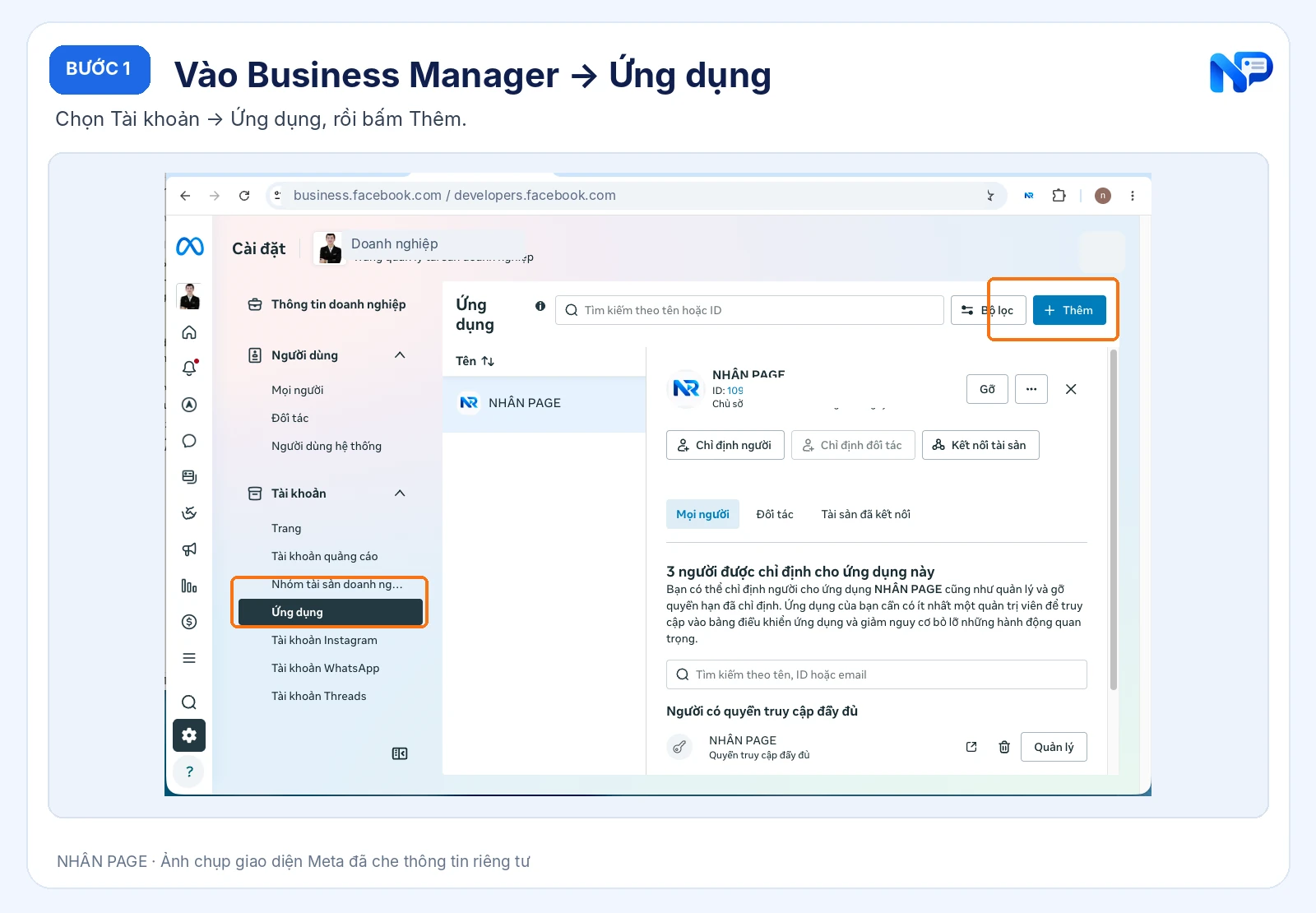
Task: Click the info icon beside Ứng dụng
Action: pyautogui.click(x=540, y=306)
